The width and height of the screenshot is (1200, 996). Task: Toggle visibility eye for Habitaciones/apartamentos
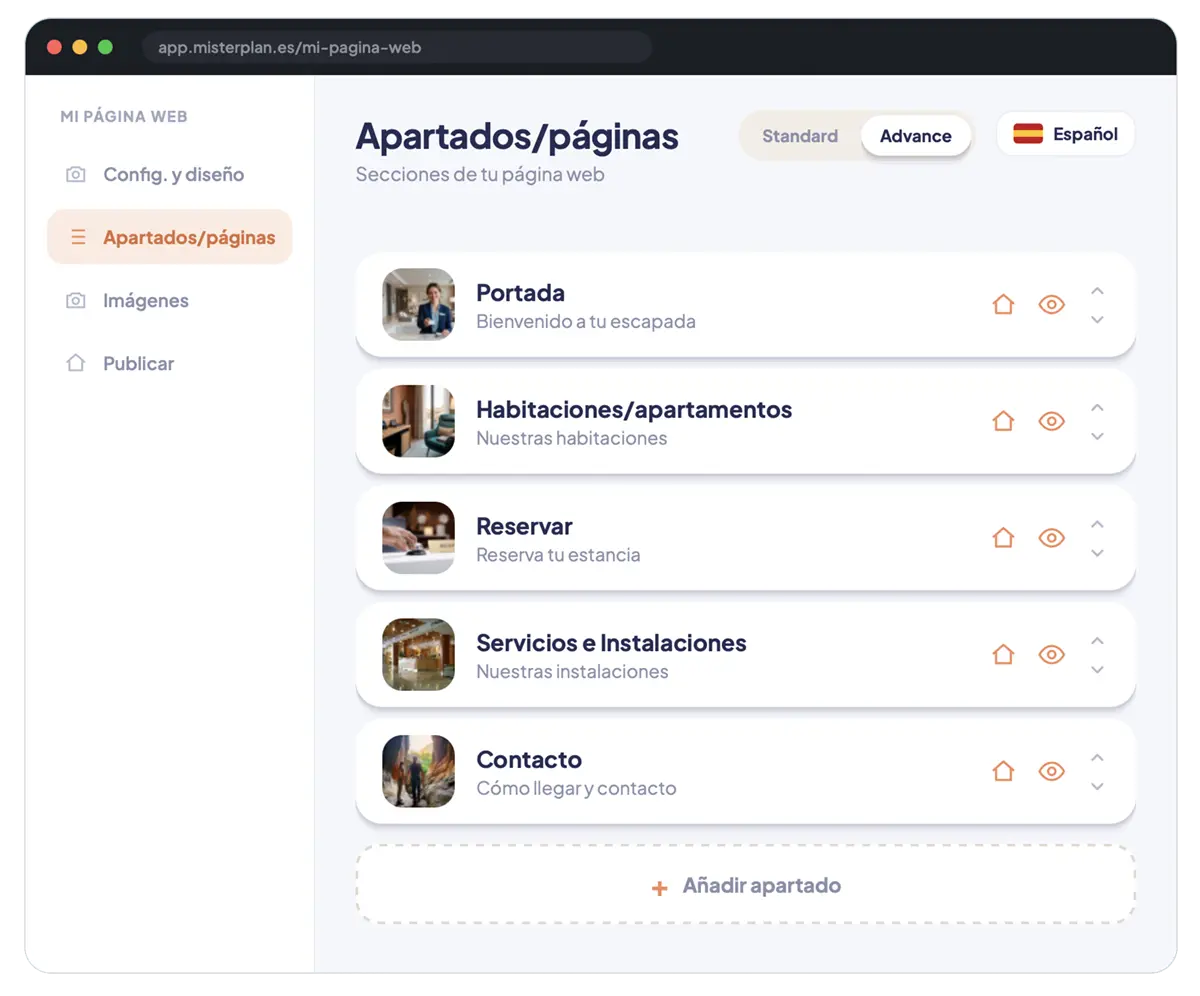[1051, 421]
